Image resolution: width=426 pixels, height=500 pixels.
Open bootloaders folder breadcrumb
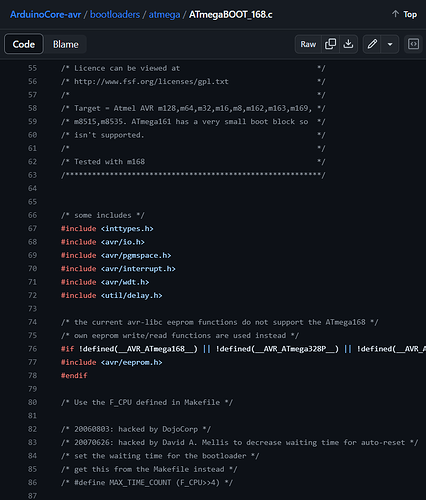coord(115,15)
